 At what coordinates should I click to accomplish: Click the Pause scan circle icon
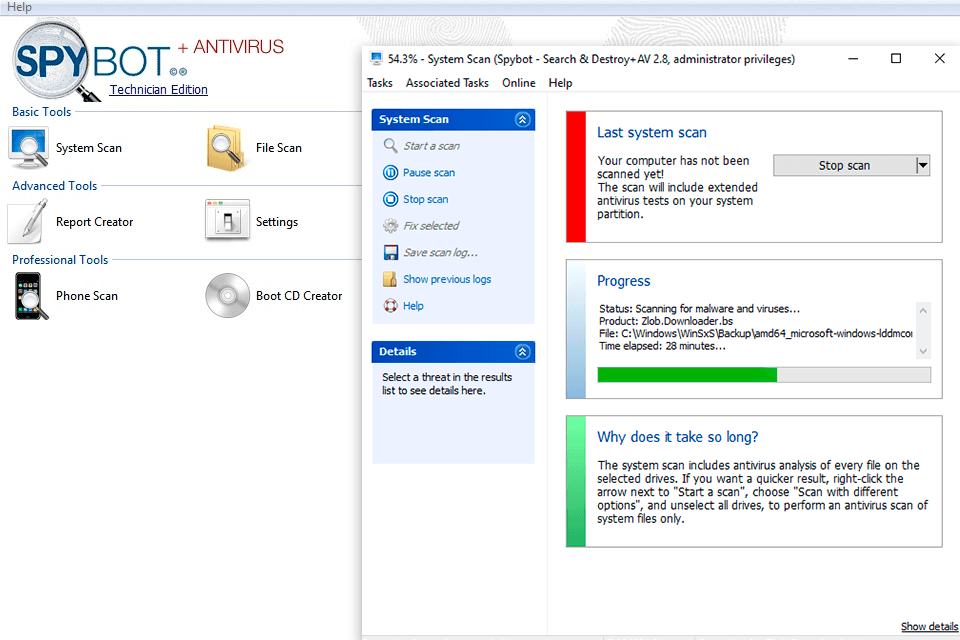coord(390,173)
